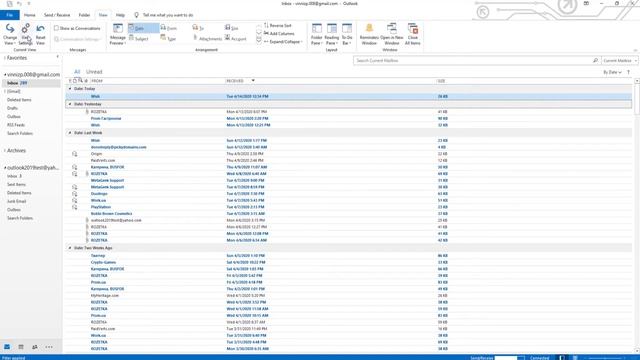This screenshot has height=360, width=640.
Task: Open the Send / Receive ribbon tab
Action: (57, 15)
